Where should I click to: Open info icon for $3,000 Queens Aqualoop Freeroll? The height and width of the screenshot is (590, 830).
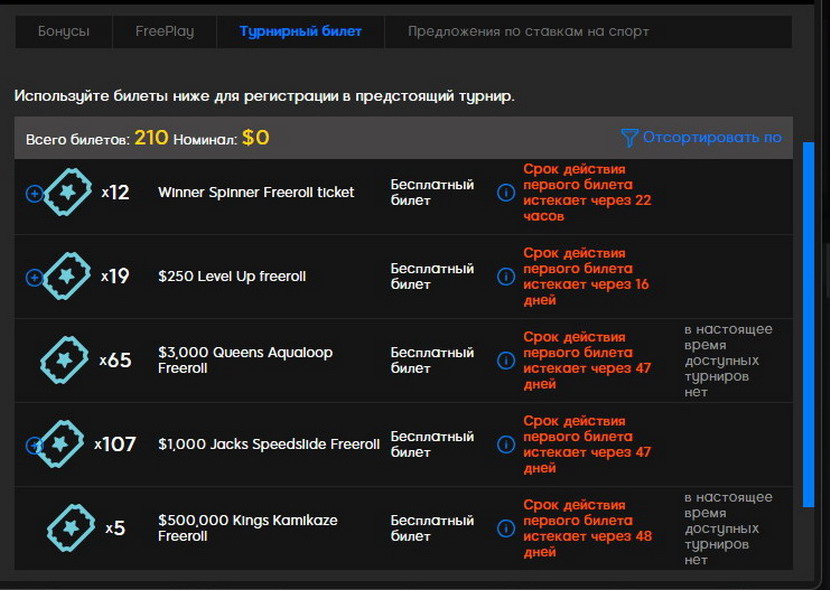coord(506,360)
